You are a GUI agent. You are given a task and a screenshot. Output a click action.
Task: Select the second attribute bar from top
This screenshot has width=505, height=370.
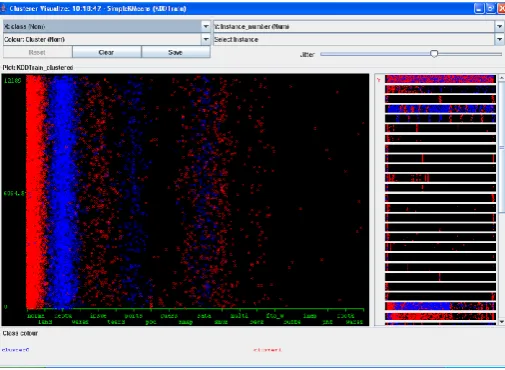[x=440, y=89]
